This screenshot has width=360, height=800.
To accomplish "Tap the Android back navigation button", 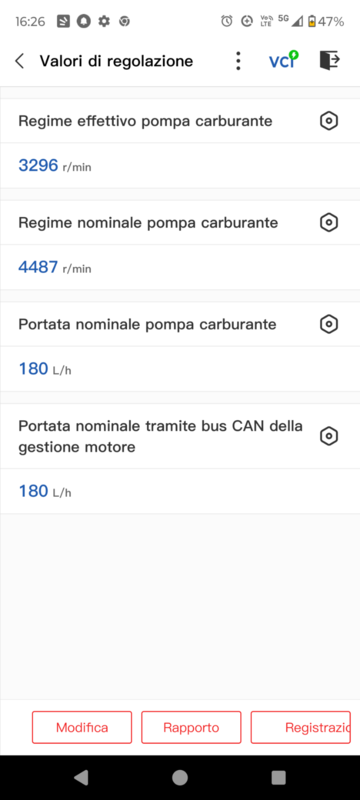I will [x=81, y=778].
